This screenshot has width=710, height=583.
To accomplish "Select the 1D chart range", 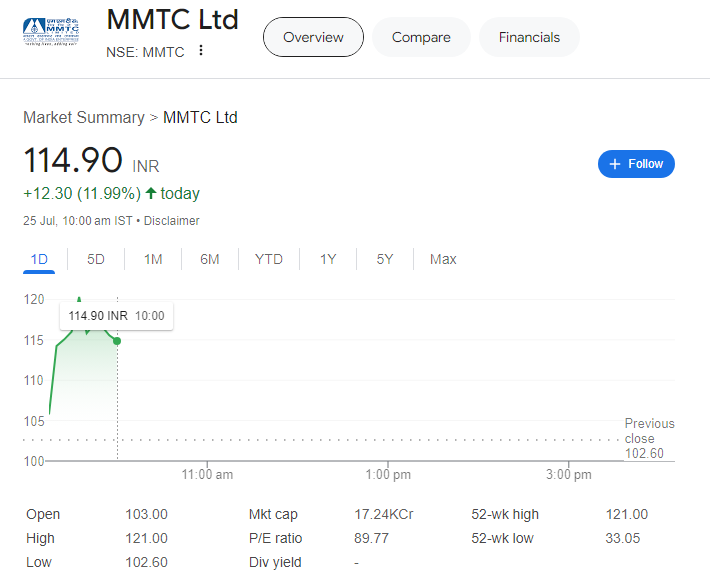I will coord(39,259).
